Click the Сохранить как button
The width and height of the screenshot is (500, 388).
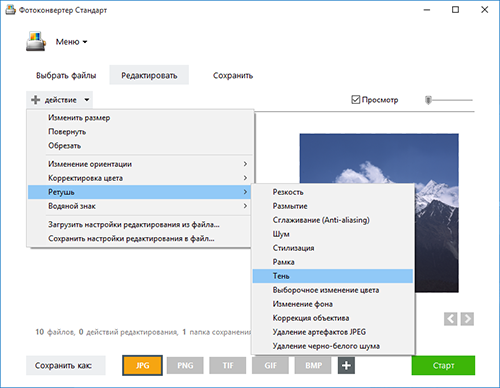66,365
